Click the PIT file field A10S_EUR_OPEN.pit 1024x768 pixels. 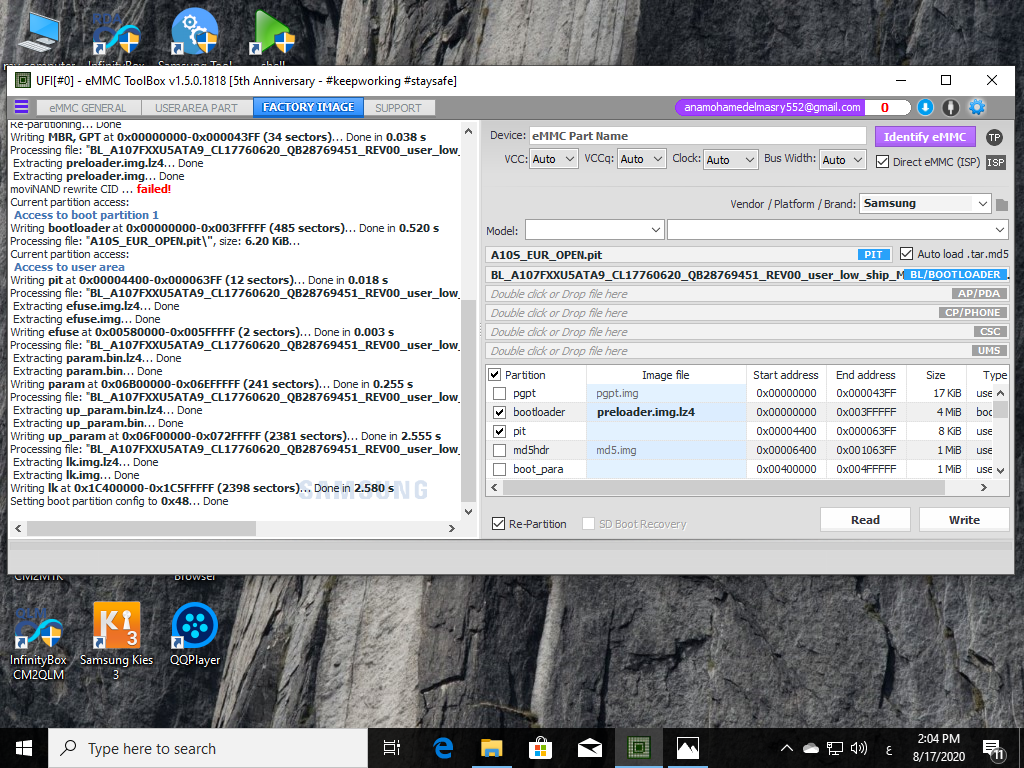689,255
